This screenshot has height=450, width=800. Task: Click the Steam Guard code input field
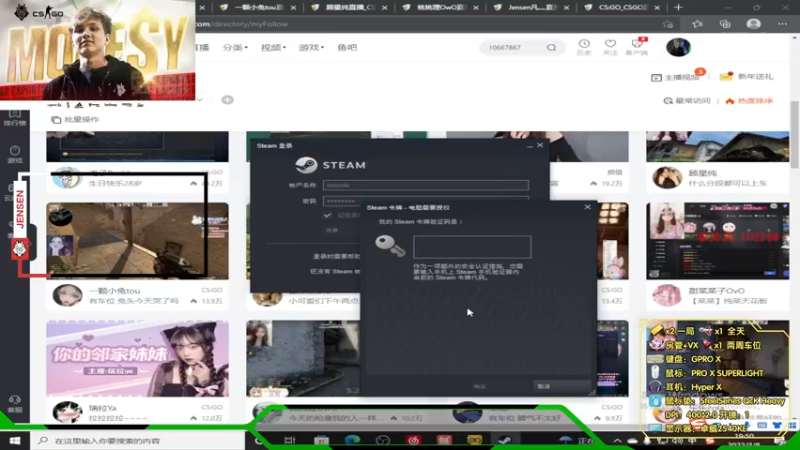[472, 246]
